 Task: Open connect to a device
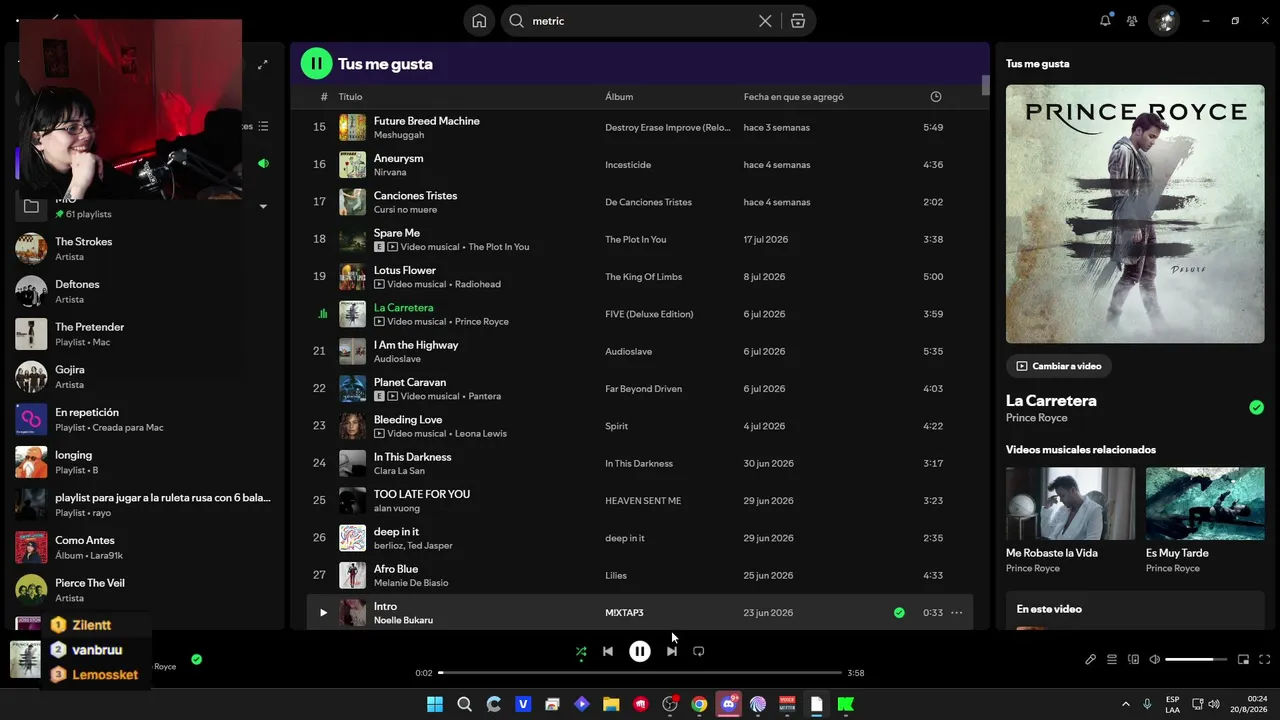coord(1133,660)
